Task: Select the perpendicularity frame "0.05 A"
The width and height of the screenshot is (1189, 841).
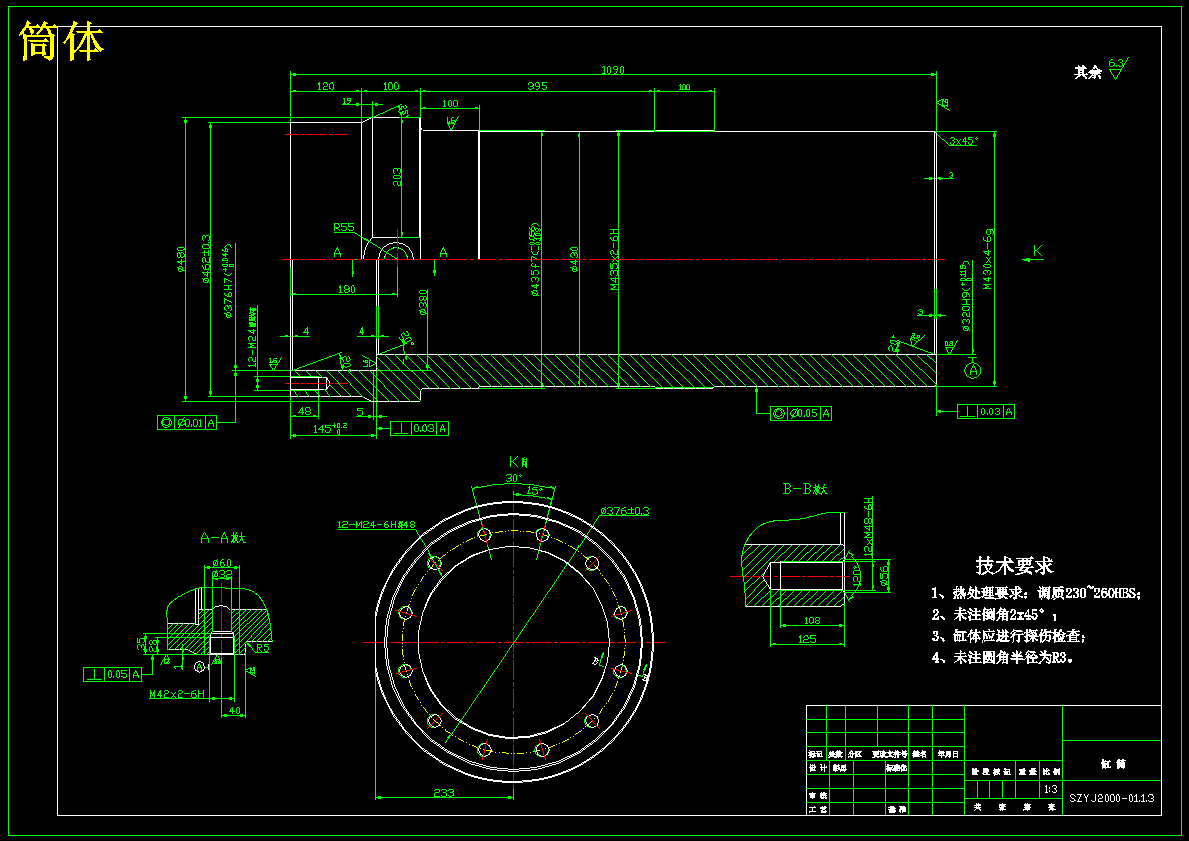Action: coord(113,674)
